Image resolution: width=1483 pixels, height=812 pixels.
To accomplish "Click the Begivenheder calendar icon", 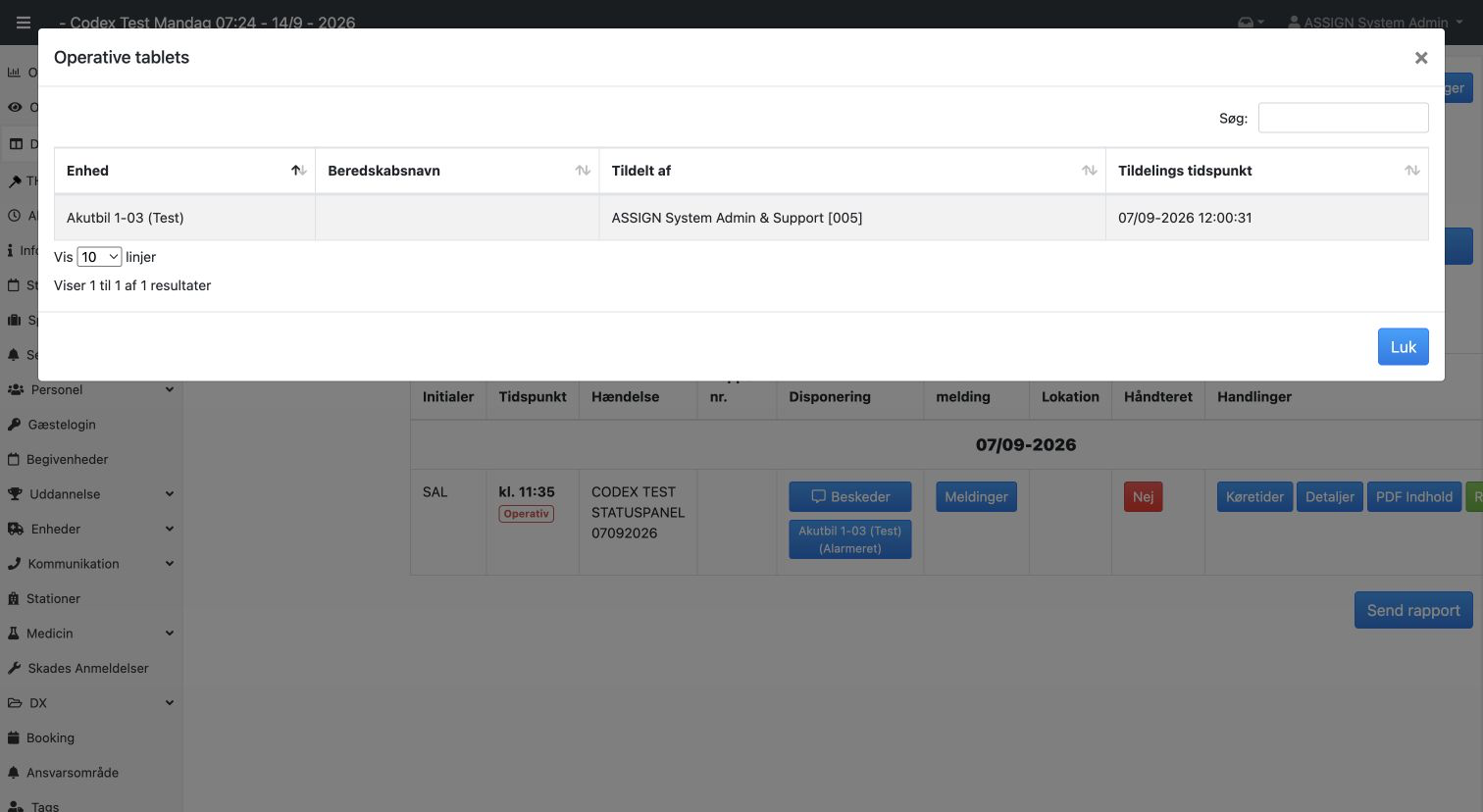I will [x=14, y=459].
